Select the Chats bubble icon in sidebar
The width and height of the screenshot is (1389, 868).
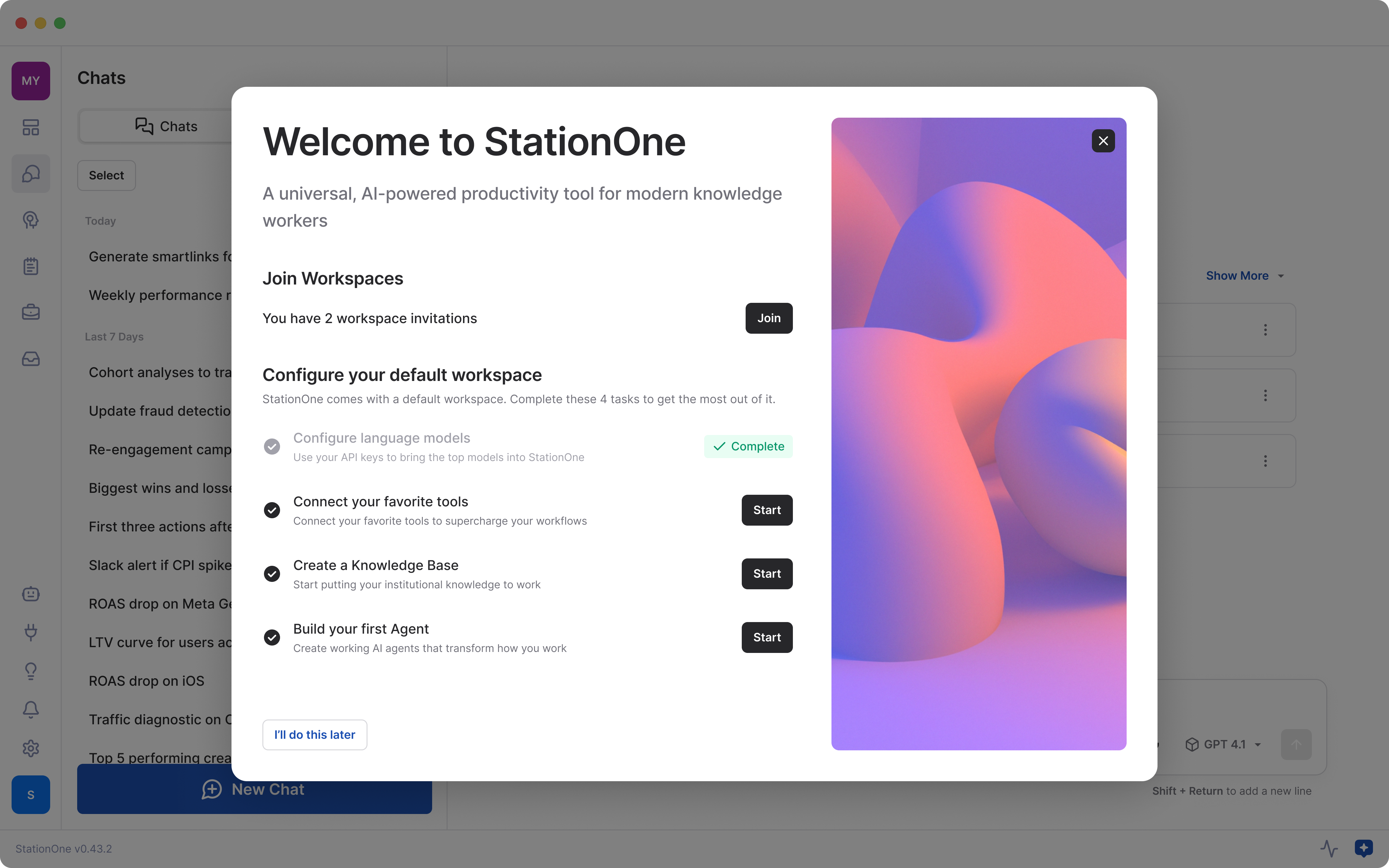[31, 173]
